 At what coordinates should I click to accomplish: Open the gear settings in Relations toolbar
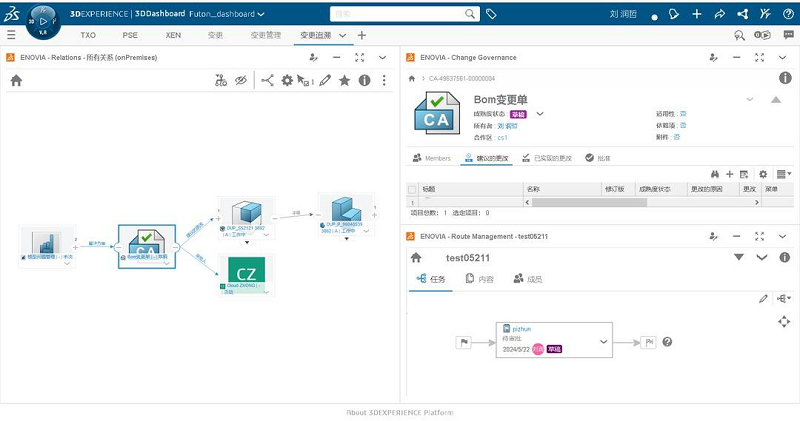pos(287,81)
